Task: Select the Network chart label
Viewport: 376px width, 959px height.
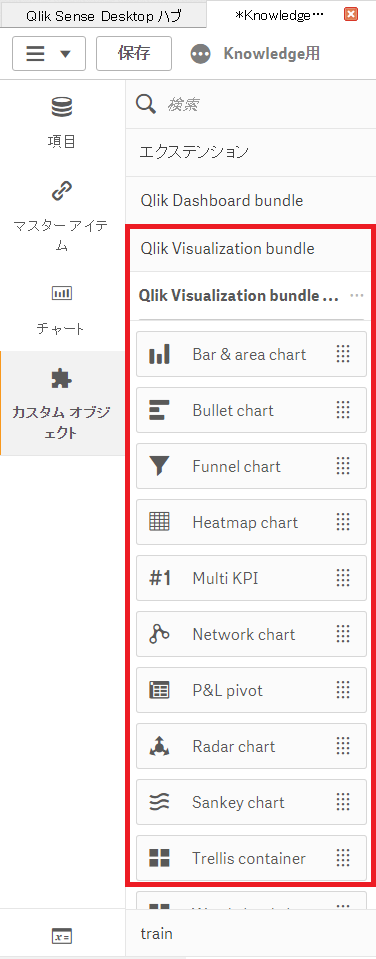Action: pos(243,634)
